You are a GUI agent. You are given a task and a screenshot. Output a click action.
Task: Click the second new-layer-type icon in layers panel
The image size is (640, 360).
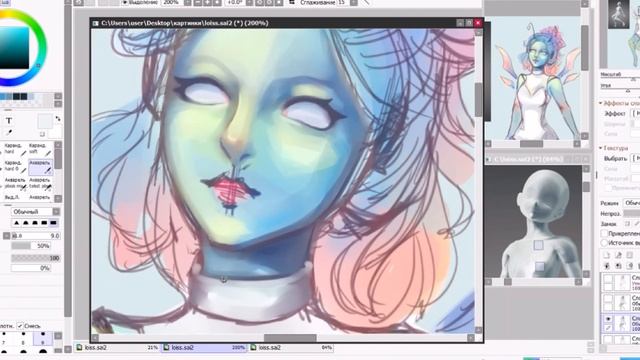tap(618, 256)
